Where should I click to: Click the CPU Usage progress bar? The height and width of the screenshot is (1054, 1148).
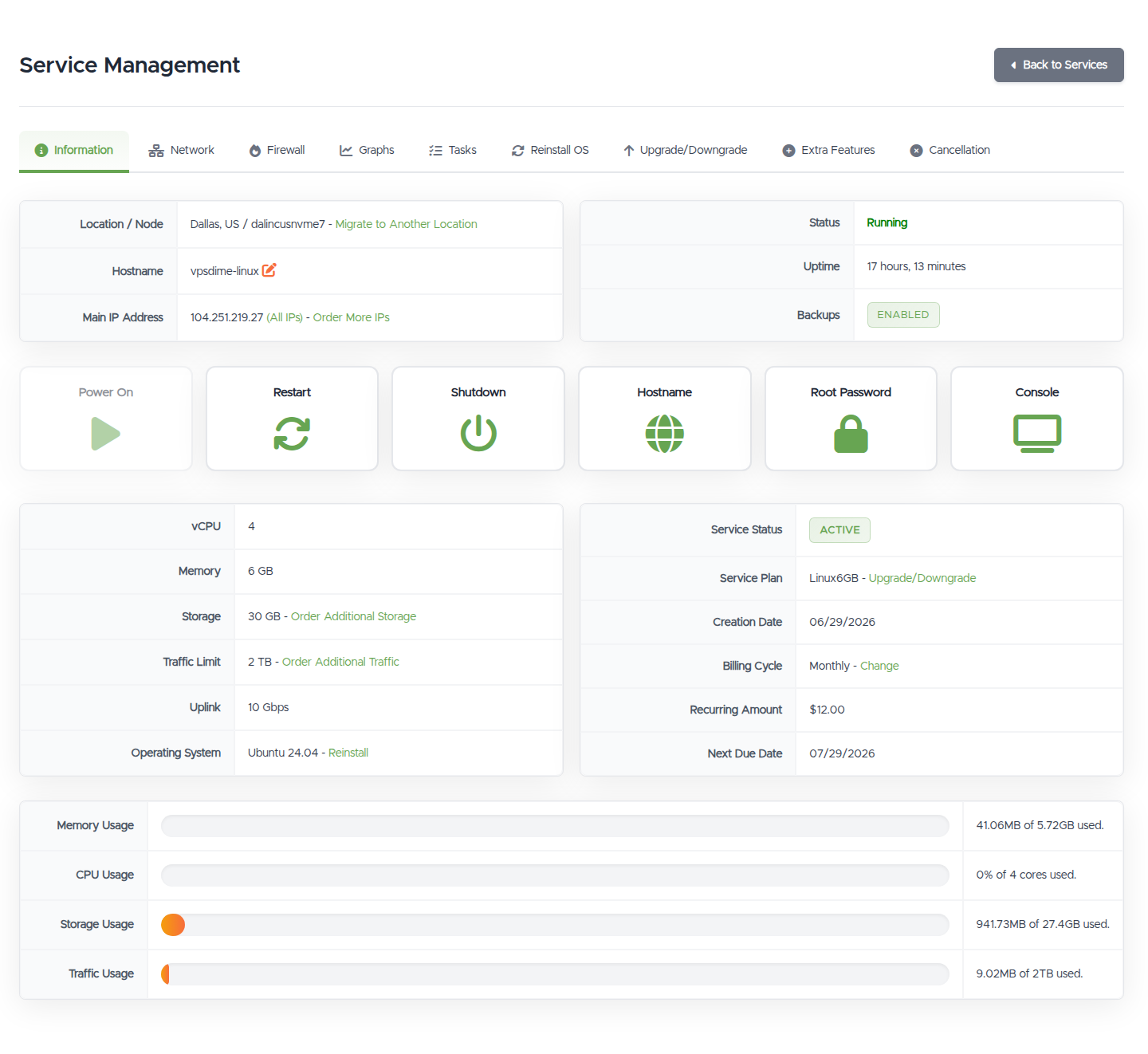pos(555,875)
